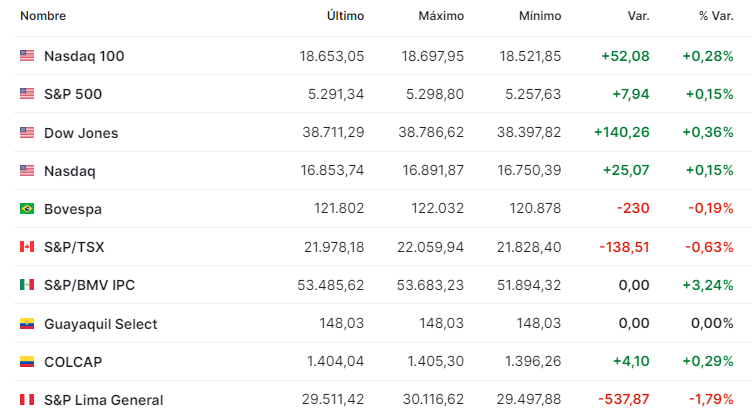Screen dimensions: 752x410
Task: Click the Ecuador flag beside Guayaquil Select
Action: coord(27,324)
